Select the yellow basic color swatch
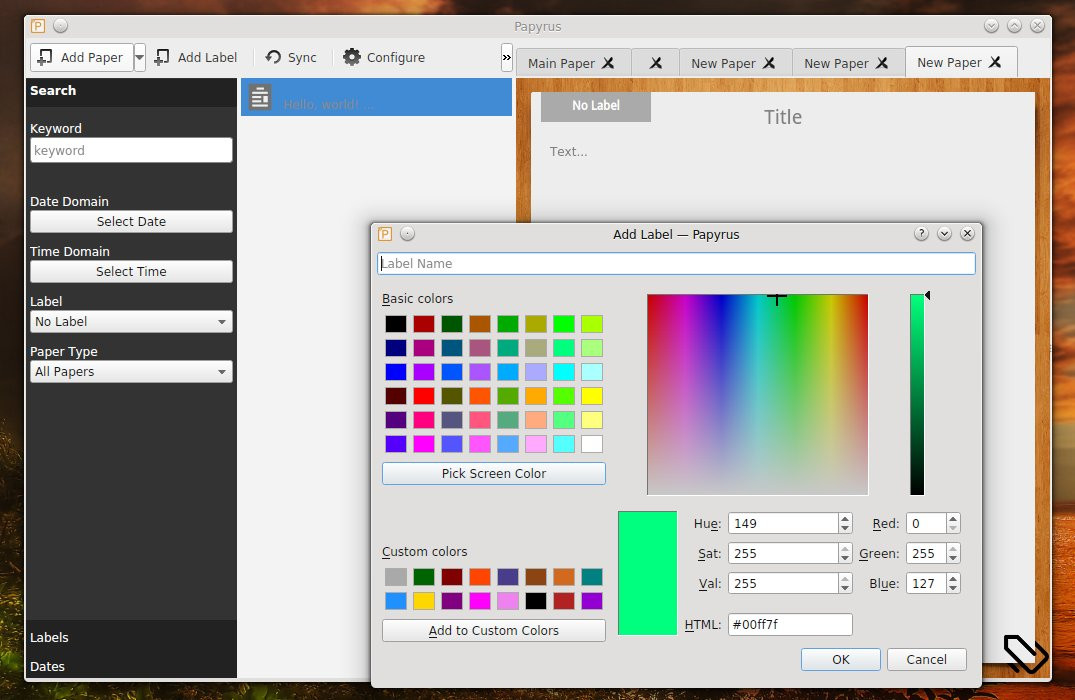 tap(592, 396)
